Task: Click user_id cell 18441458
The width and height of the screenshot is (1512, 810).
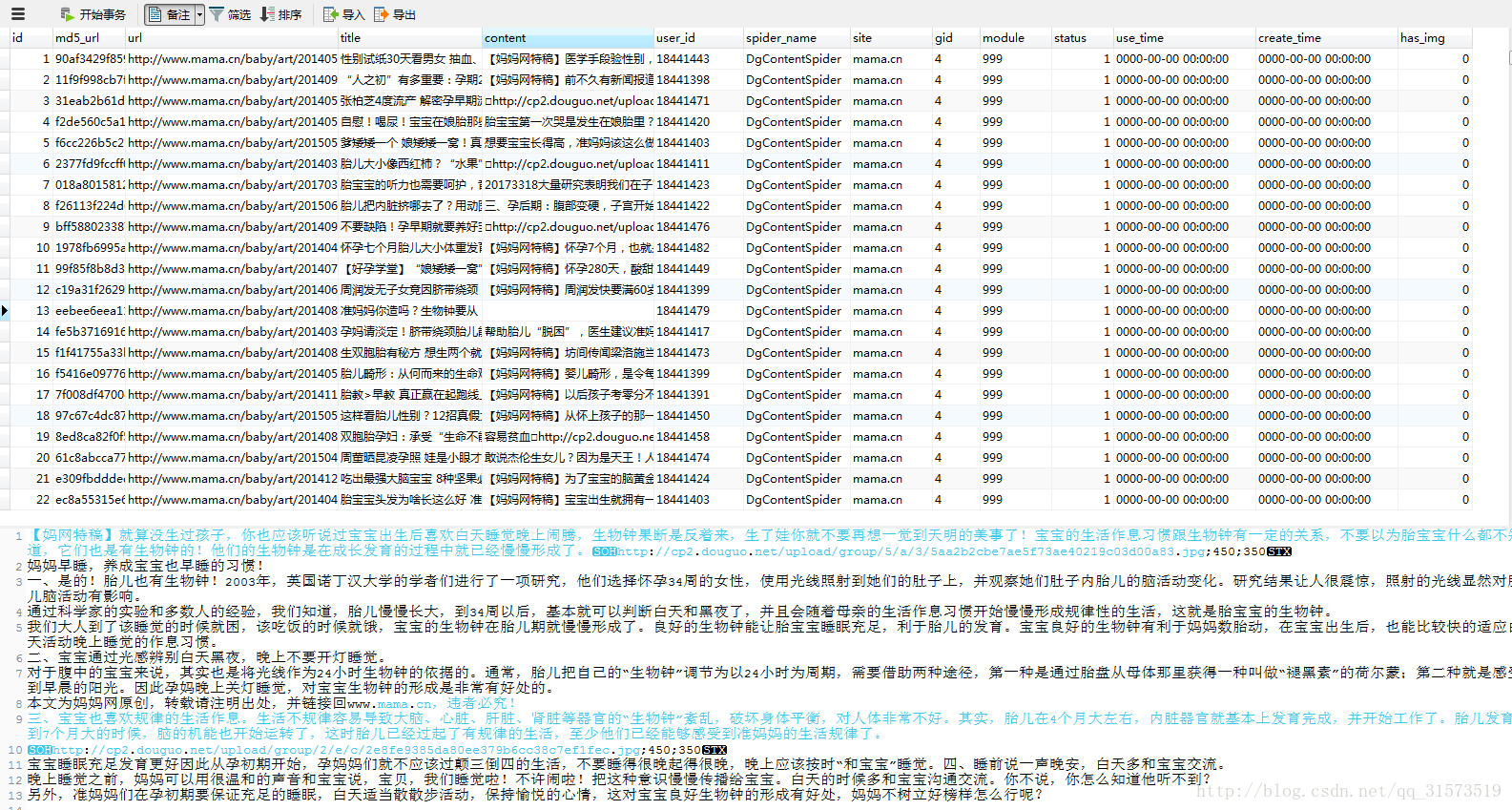Action: 698,437
